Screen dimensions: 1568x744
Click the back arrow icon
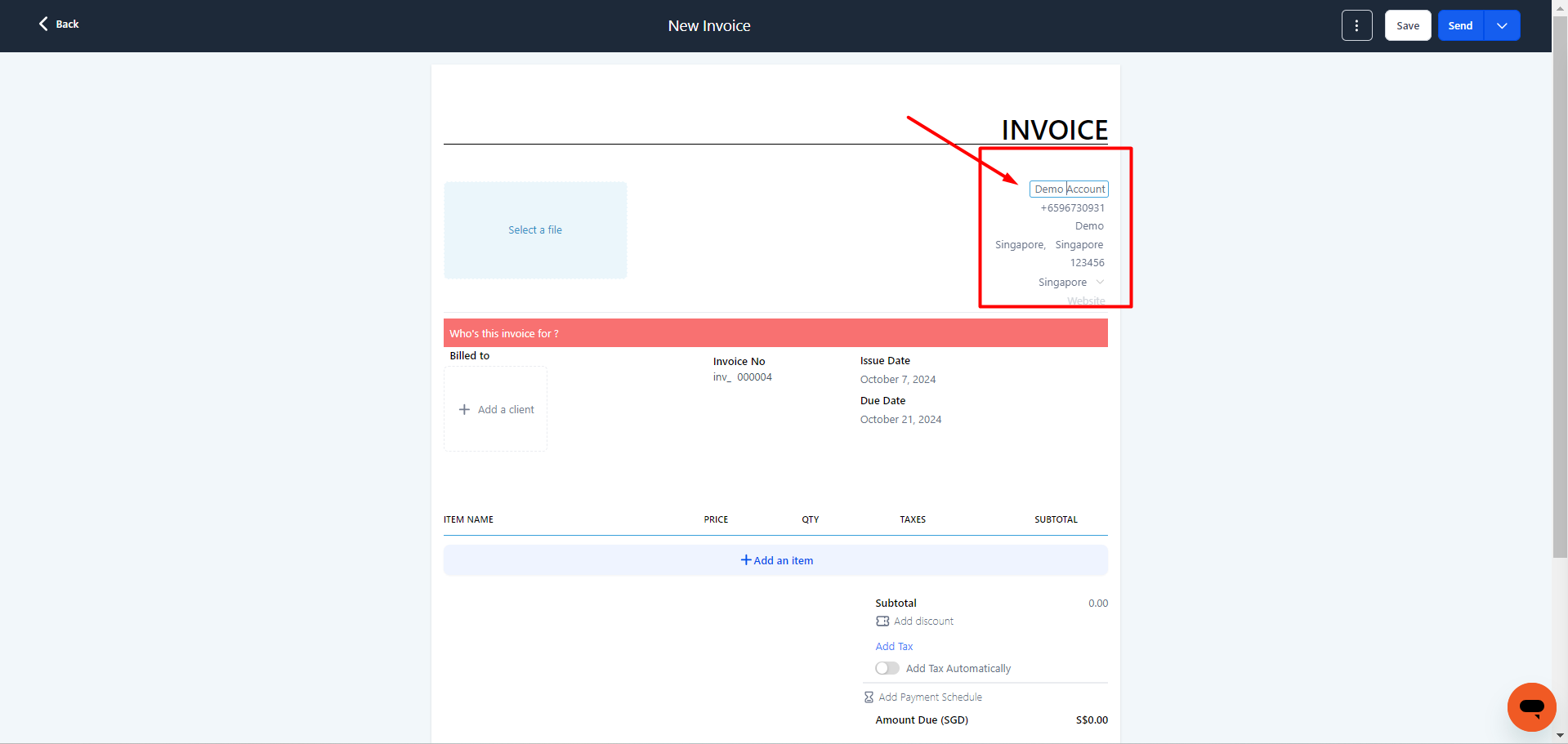[x=43, y=24]
